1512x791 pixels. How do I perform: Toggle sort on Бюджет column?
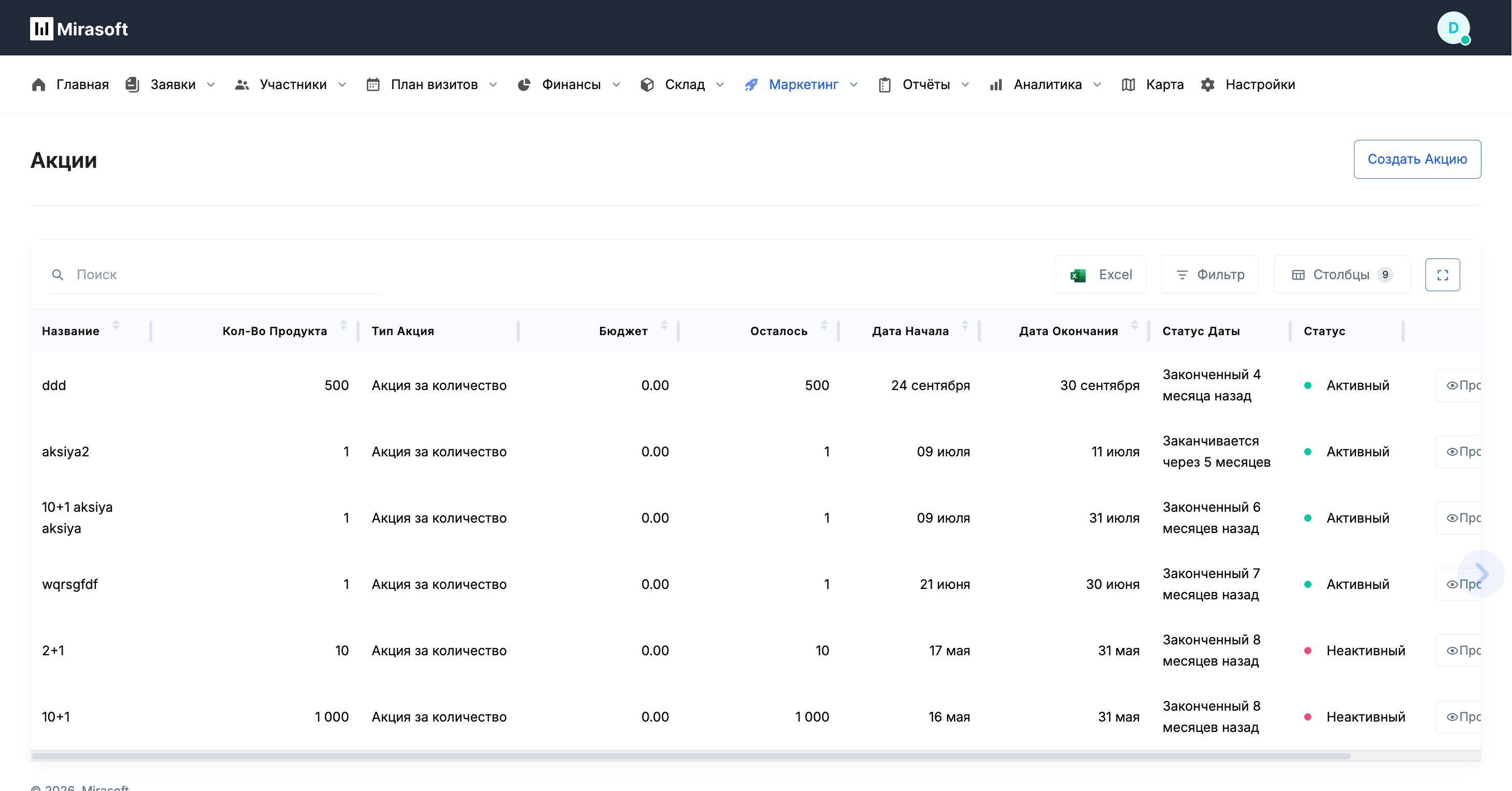tap(664, 325)
